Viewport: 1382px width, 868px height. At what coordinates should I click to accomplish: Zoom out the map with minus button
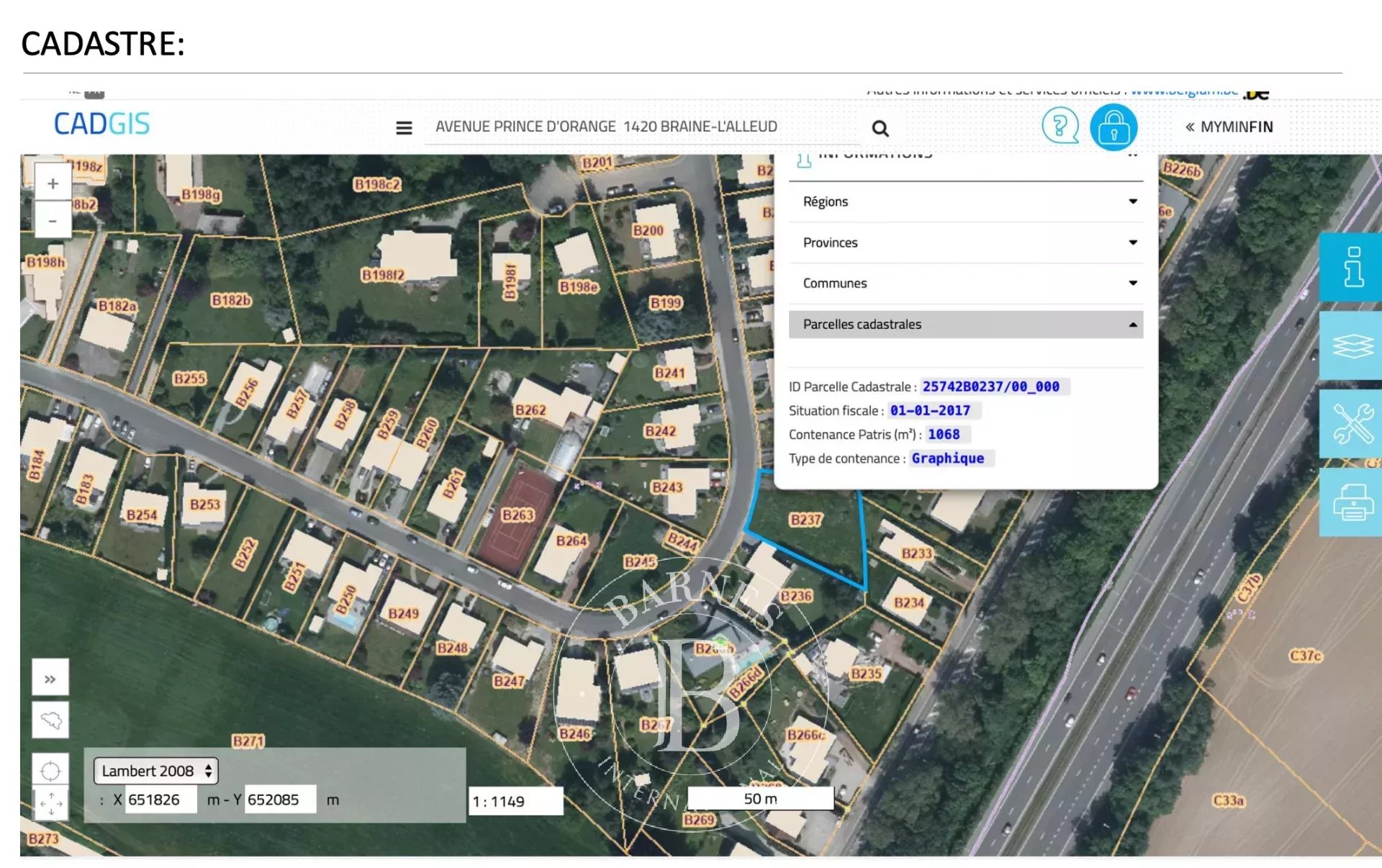[53, 220]
